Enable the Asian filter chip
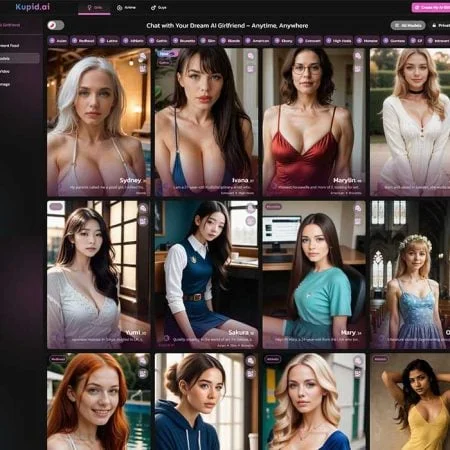The image size is (450, 450). (x=58, y=41)
